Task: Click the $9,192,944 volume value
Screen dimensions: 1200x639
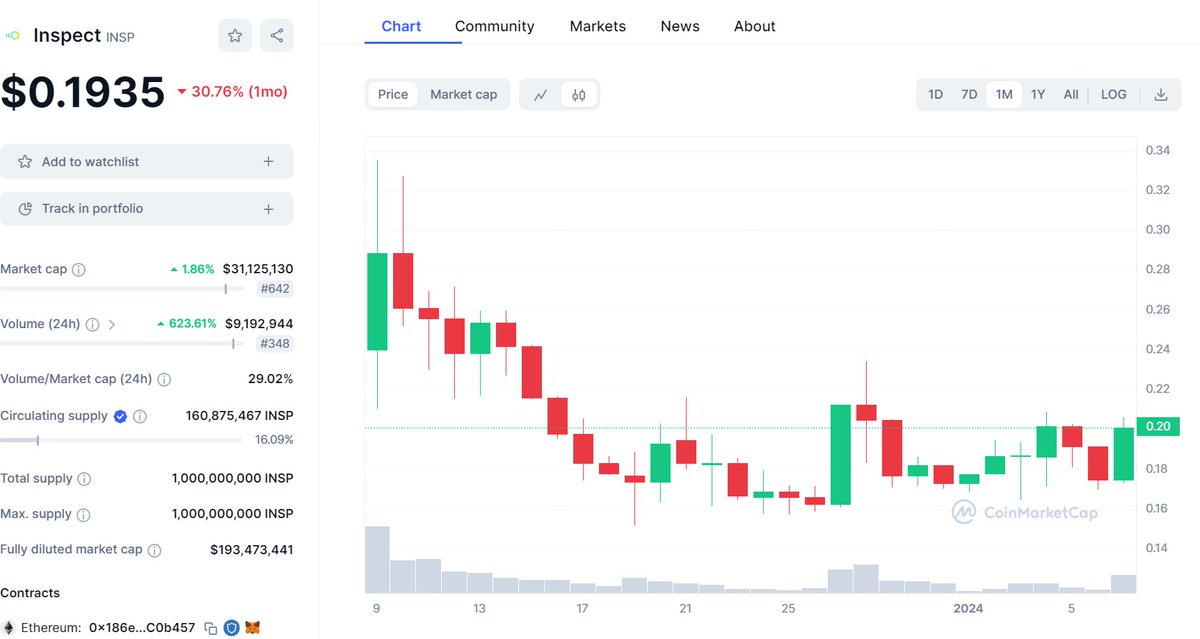Action: [x=260, y=324]
